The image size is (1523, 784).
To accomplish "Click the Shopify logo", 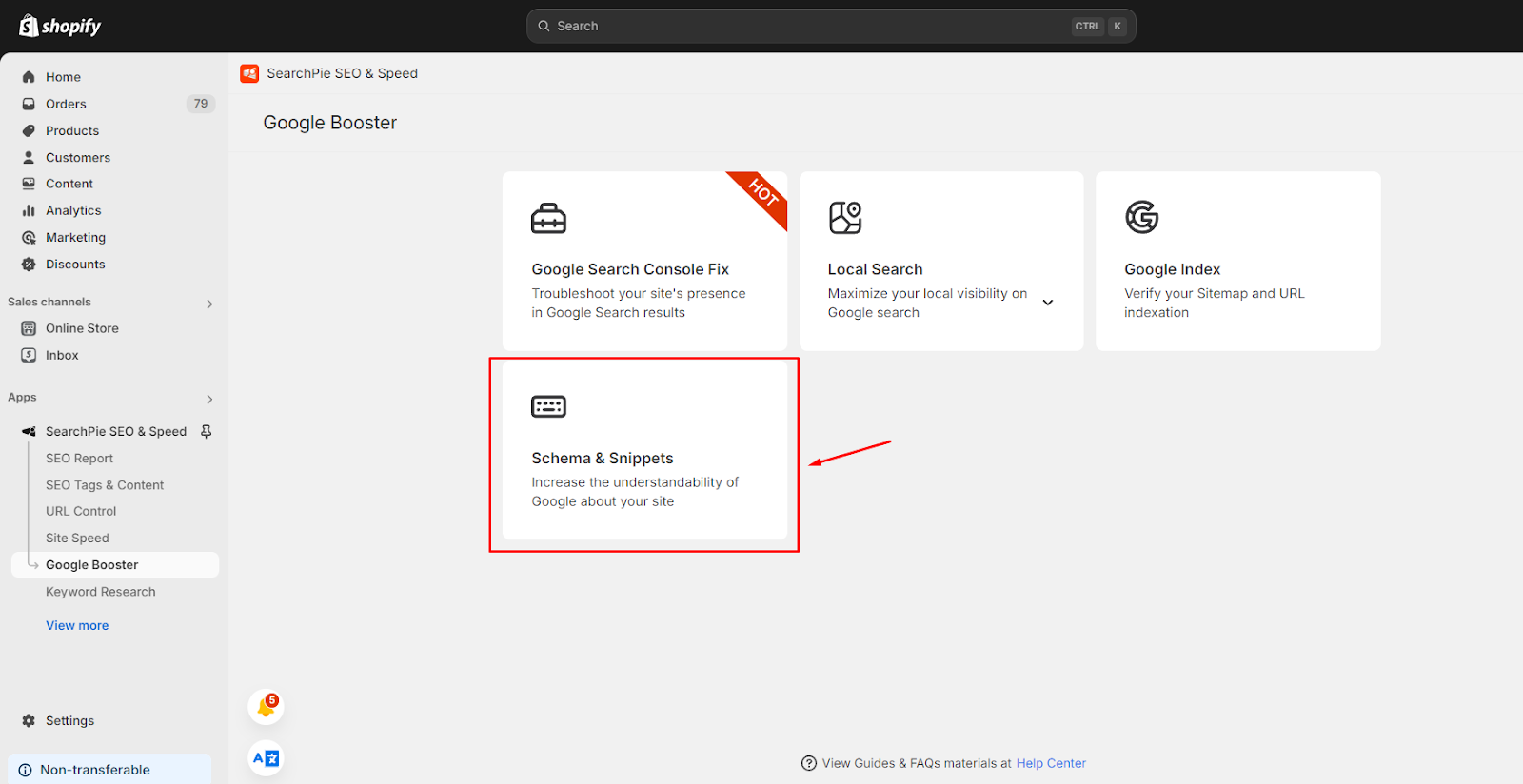I will coord(60,26).
